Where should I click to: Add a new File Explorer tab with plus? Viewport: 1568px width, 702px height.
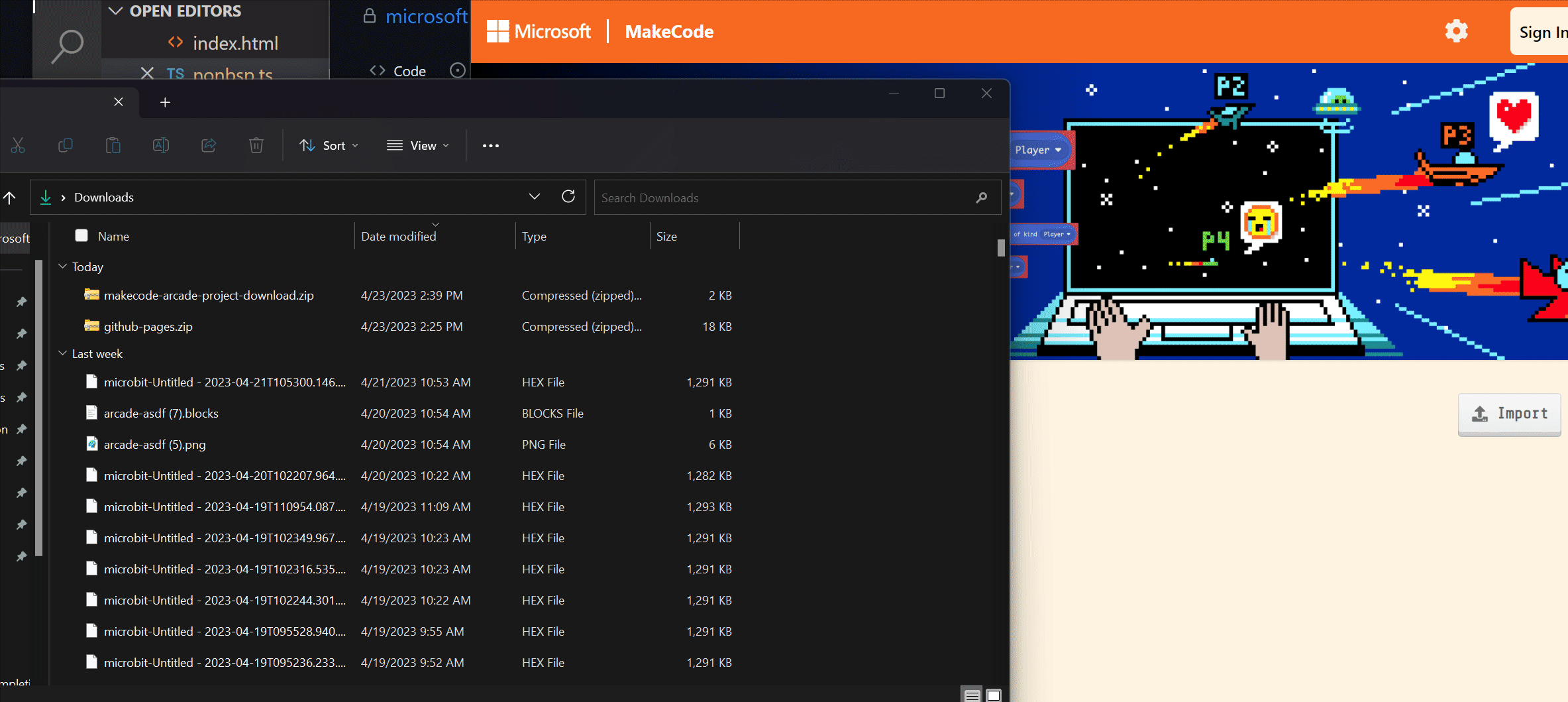(x=165, y=102)
